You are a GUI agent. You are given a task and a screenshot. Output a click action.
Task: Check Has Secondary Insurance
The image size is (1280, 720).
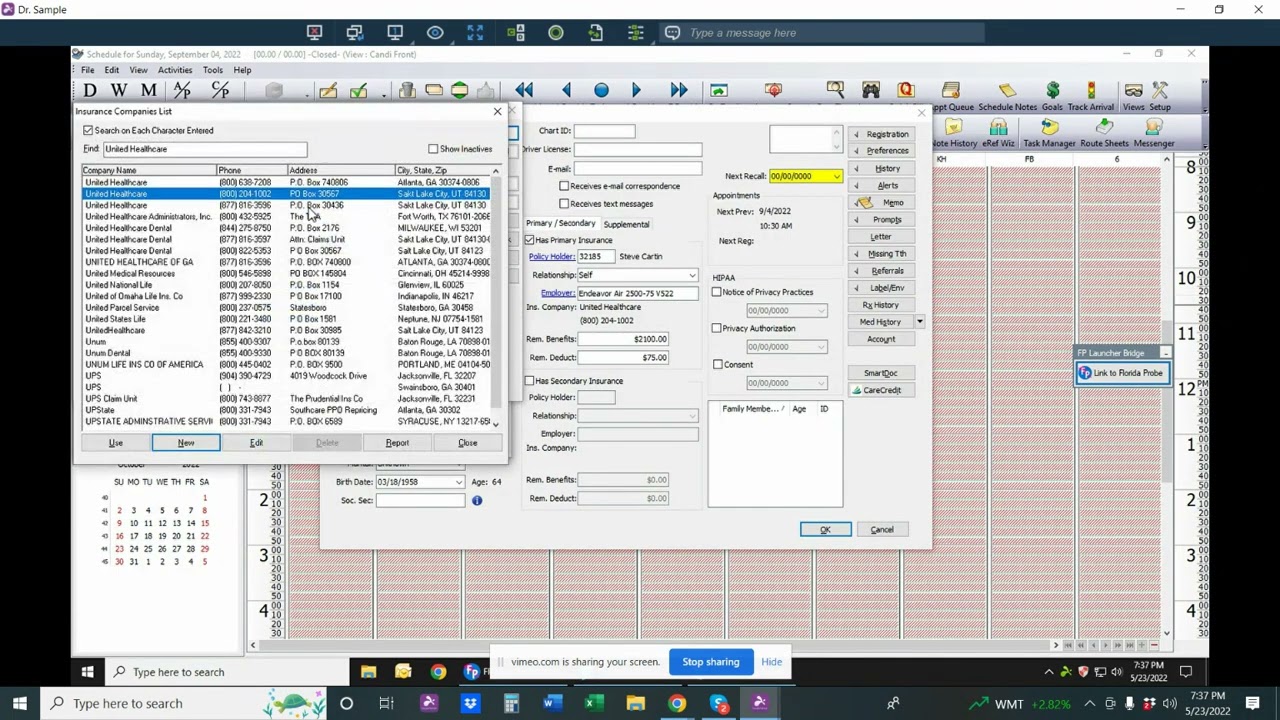[x=529, y=381]
